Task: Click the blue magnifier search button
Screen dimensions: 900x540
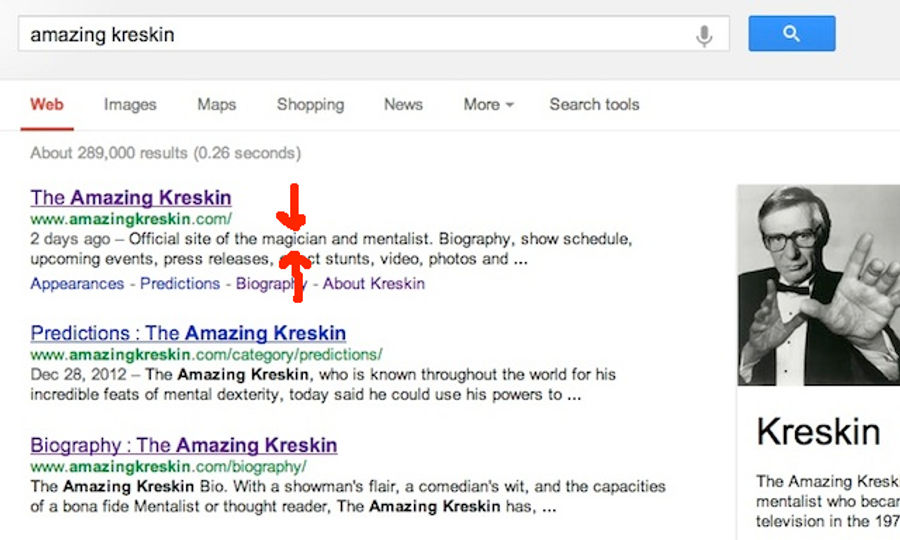Action: click(792, 33)
